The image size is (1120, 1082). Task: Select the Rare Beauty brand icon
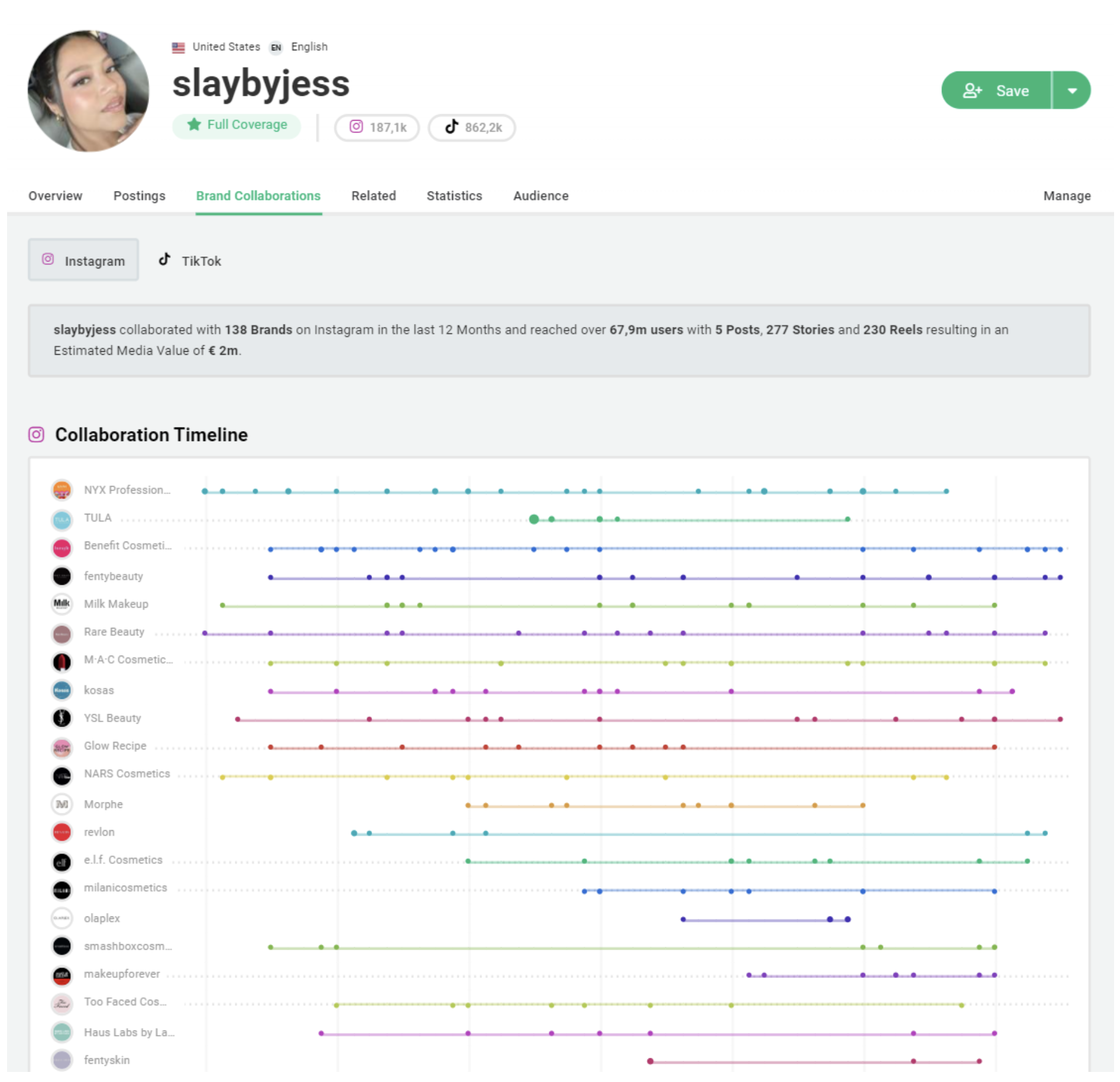pos(61,632)
